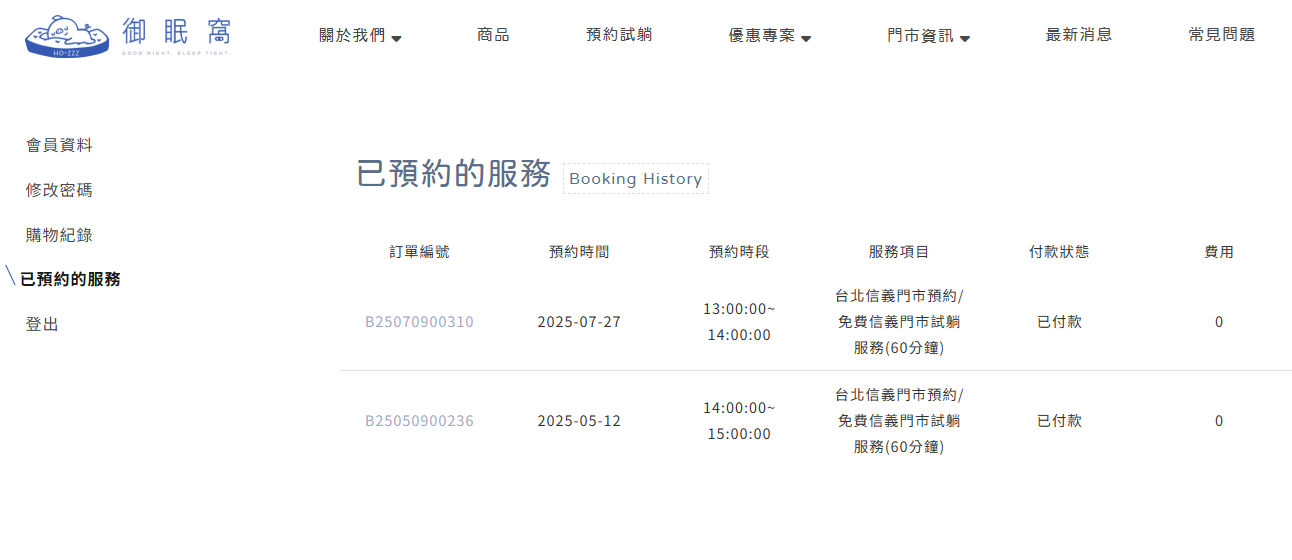Click the 付款狀態 column header
1292x560 pixels.
(x=1059, y=252)
